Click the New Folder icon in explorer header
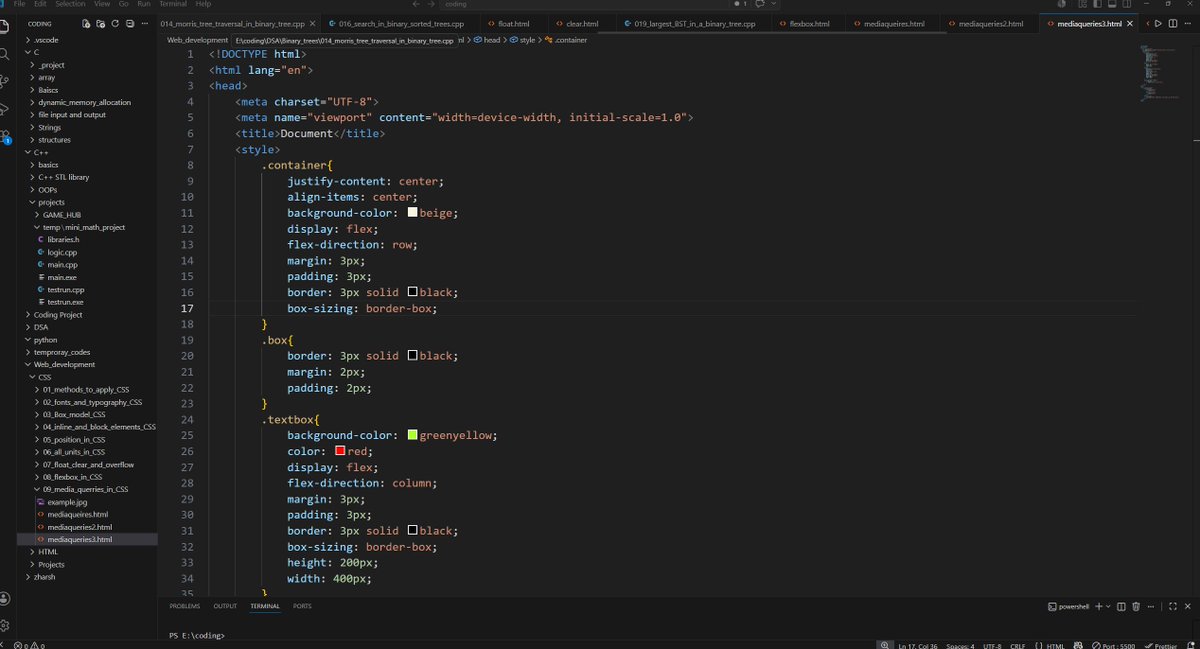Viewport: 1200px width, 649px height. [102, 23]
